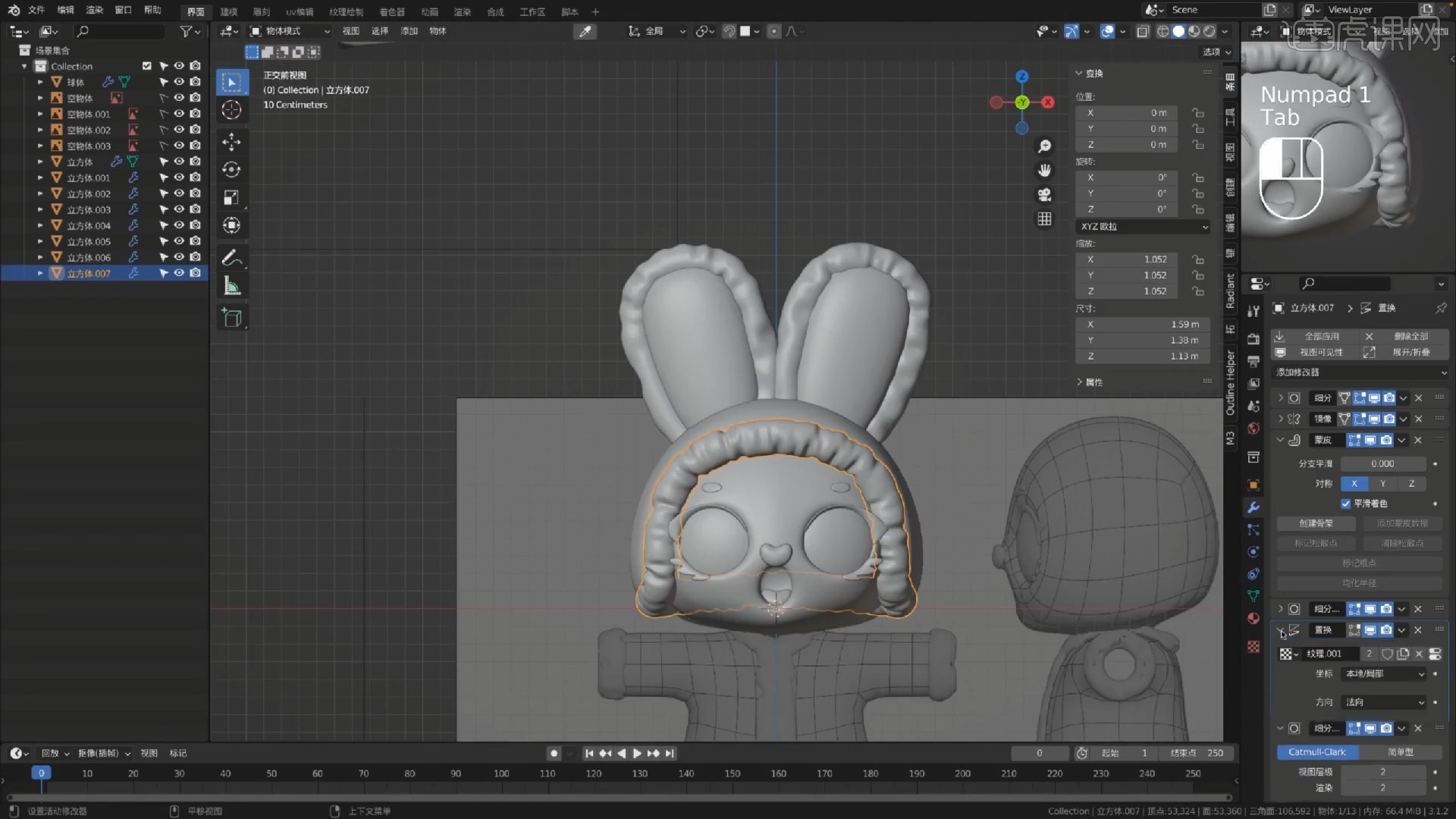The image size is (1456, 819).
Task: Select the Transform tool
Action: click(231, 226)
